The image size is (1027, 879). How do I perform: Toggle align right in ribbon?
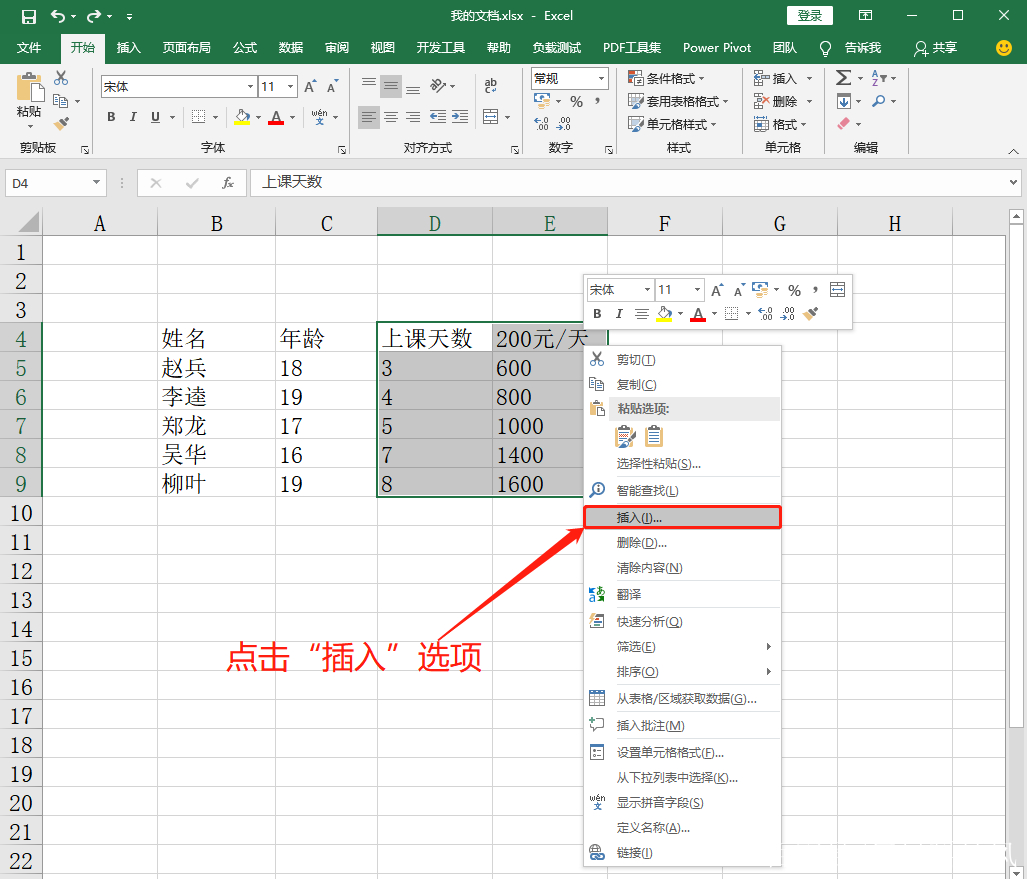point(413,117)
